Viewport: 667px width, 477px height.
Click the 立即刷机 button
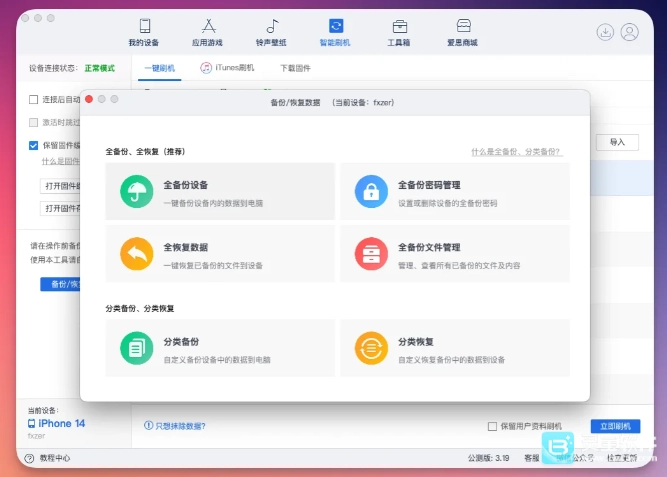pyautogui.click(x=614, y=426)
